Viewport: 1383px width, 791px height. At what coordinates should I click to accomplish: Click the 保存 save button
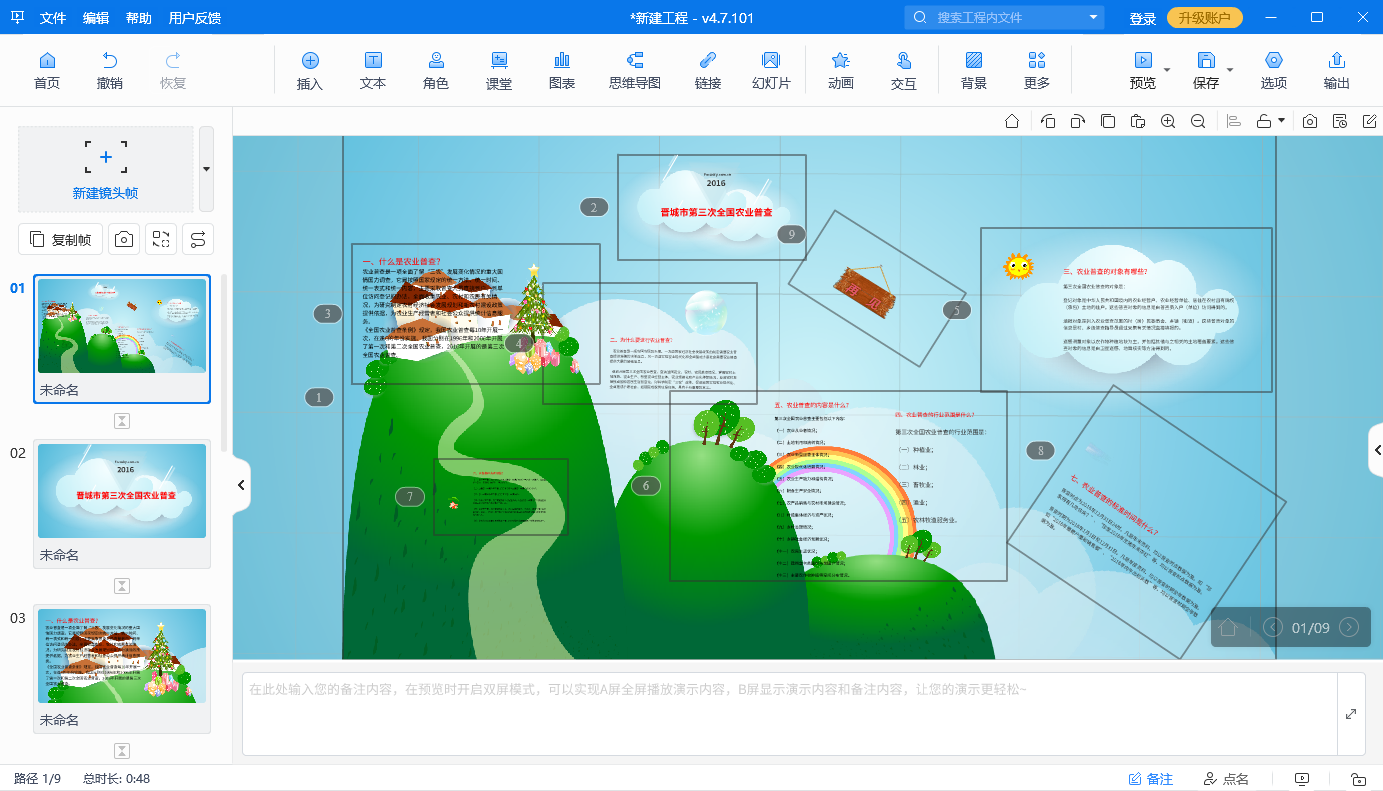1206,70
